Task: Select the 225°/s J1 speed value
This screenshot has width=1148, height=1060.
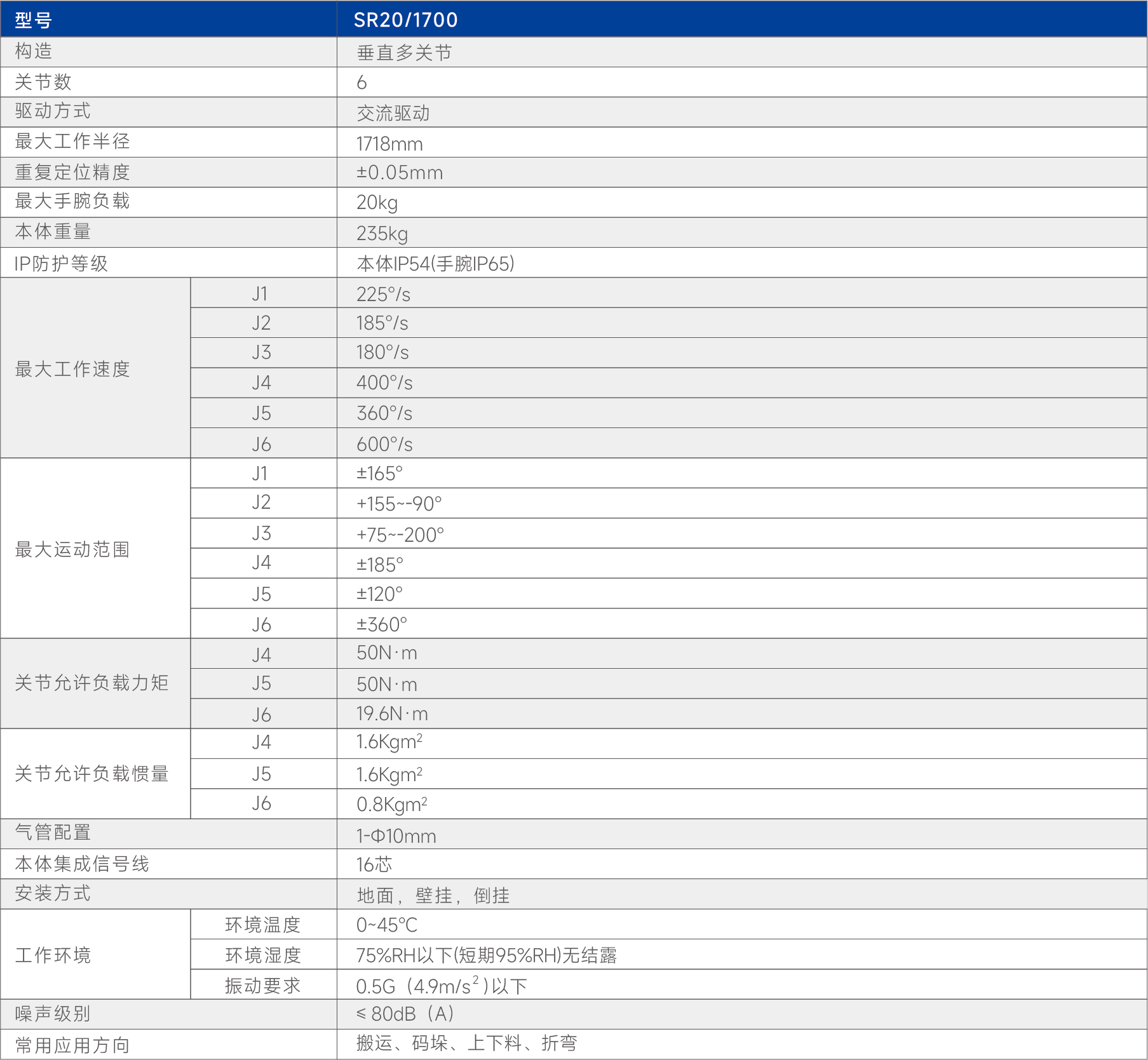Action: (x=383, y=295)
